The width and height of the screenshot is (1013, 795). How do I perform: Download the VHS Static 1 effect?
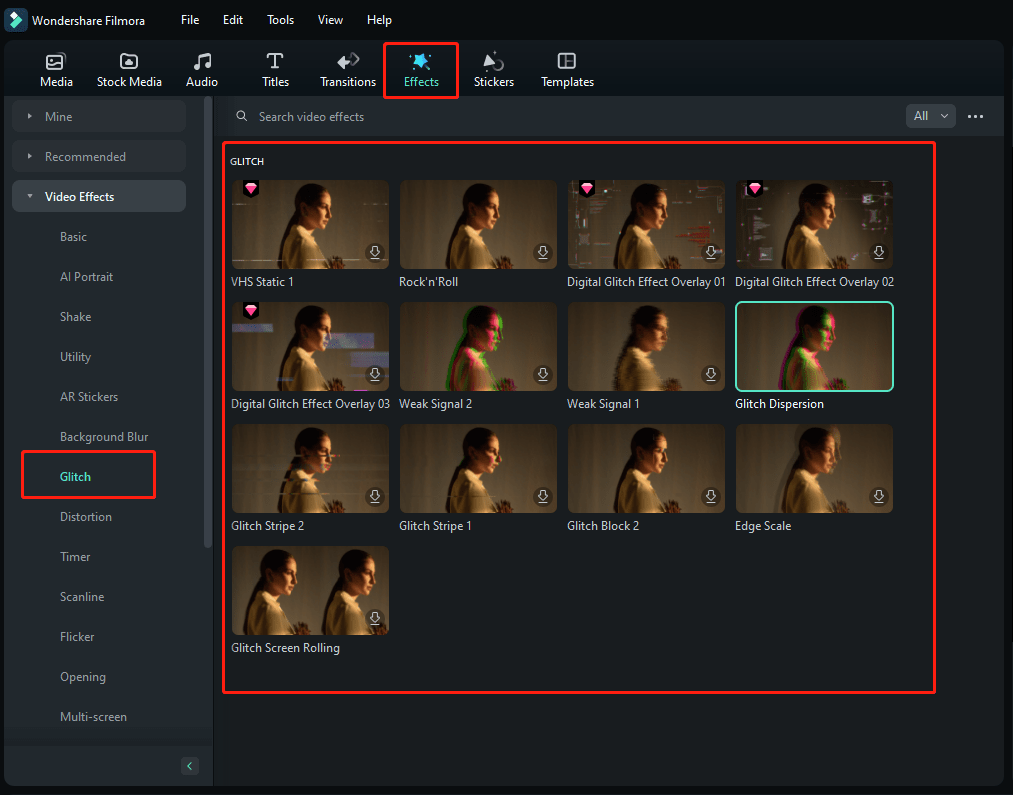tap(374, 252)
